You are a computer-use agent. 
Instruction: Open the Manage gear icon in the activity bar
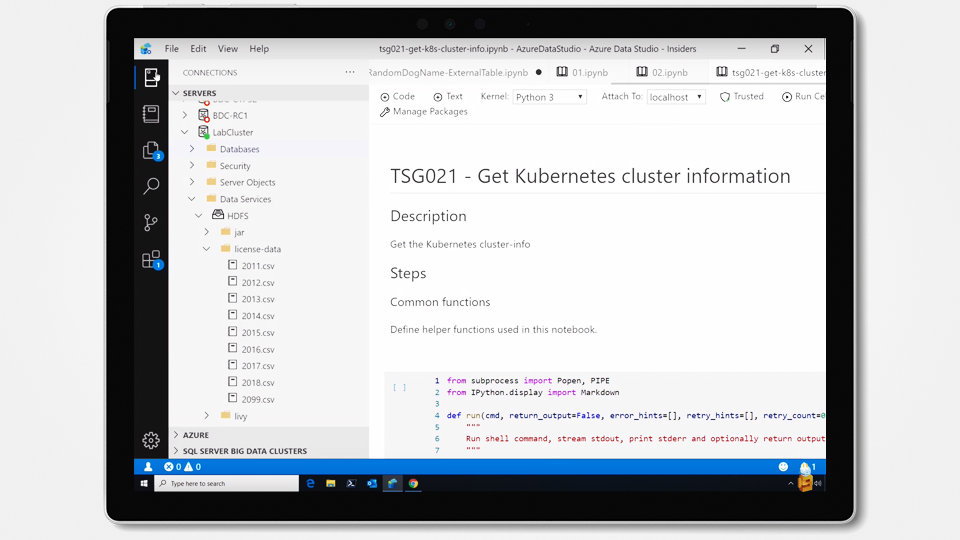click(x=151, y=440)
